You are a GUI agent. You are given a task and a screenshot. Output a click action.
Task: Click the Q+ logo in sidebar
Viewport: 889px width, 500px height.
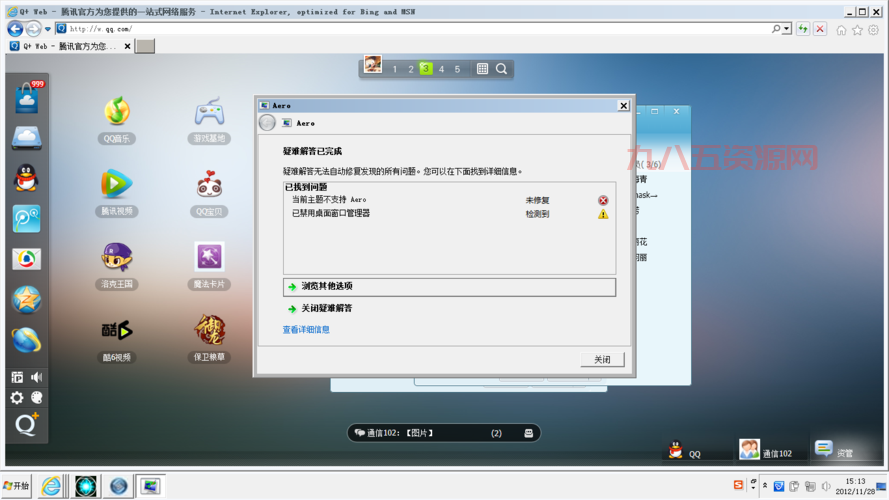pyautogui.click(x=27, y=424)
